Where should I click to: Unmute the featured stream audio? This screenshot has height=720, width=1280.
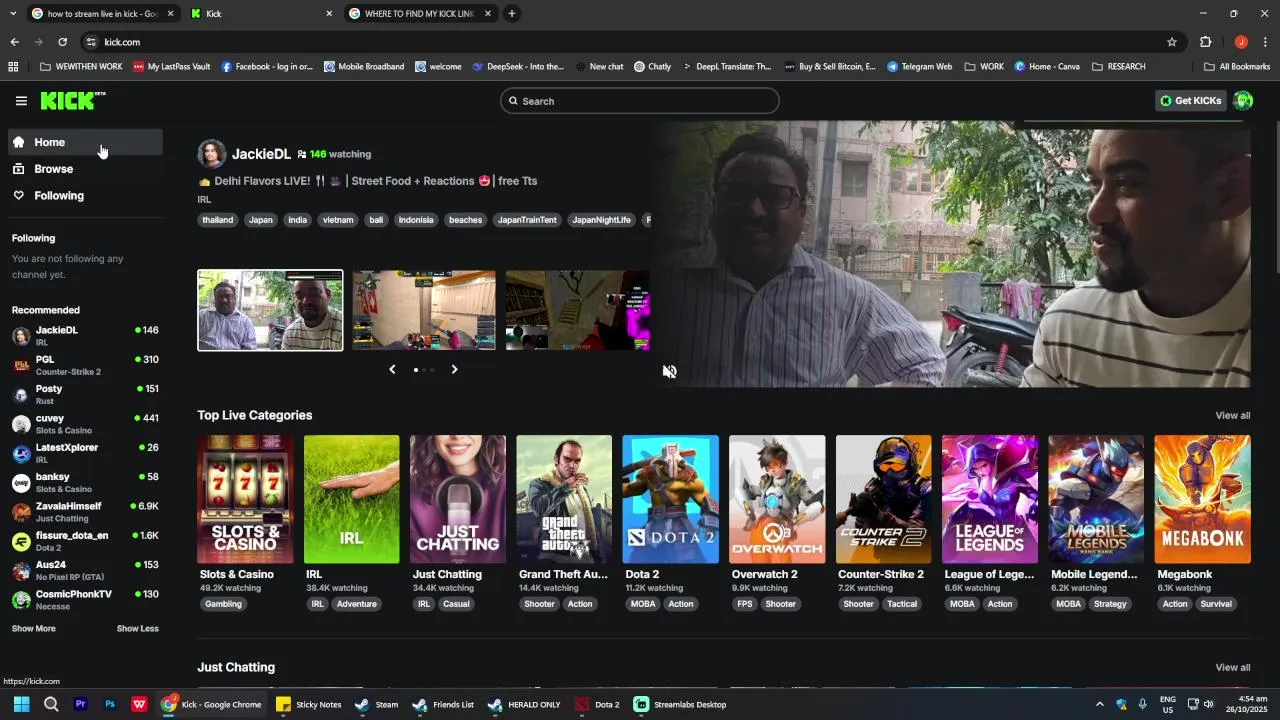click(x=669, y=371)
